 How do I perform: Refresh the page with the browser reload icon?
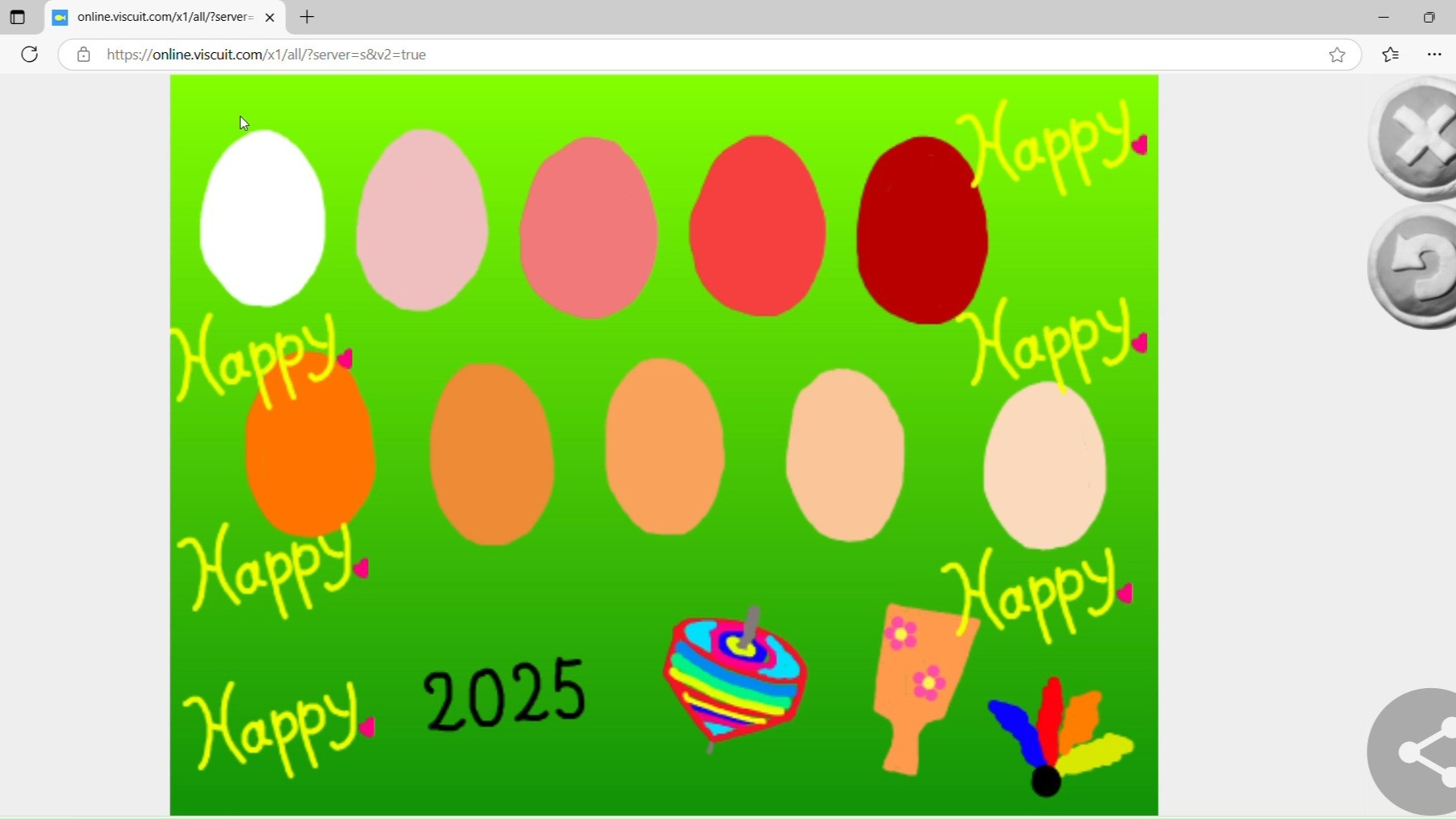tap(30, 55)
